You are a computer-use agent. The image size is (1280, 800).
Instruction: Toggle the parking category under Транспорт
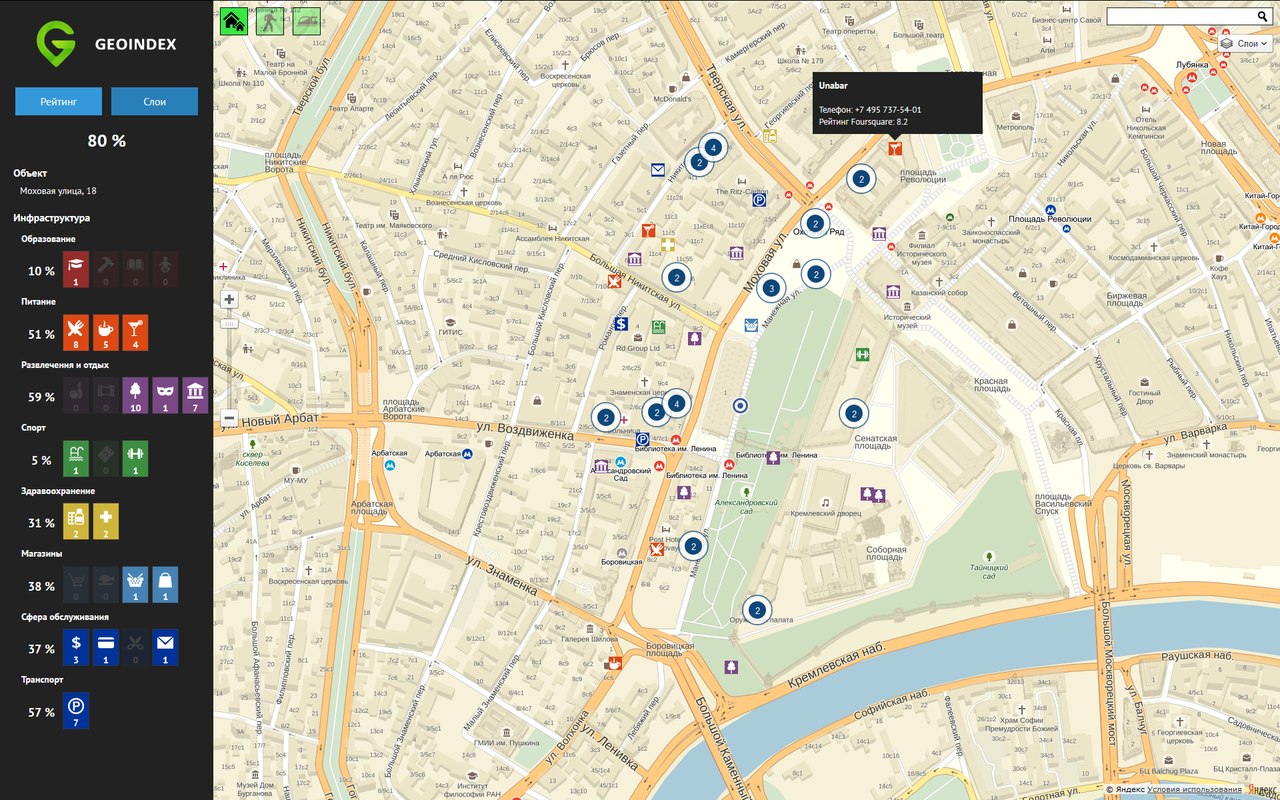click(x=76, y=710)
